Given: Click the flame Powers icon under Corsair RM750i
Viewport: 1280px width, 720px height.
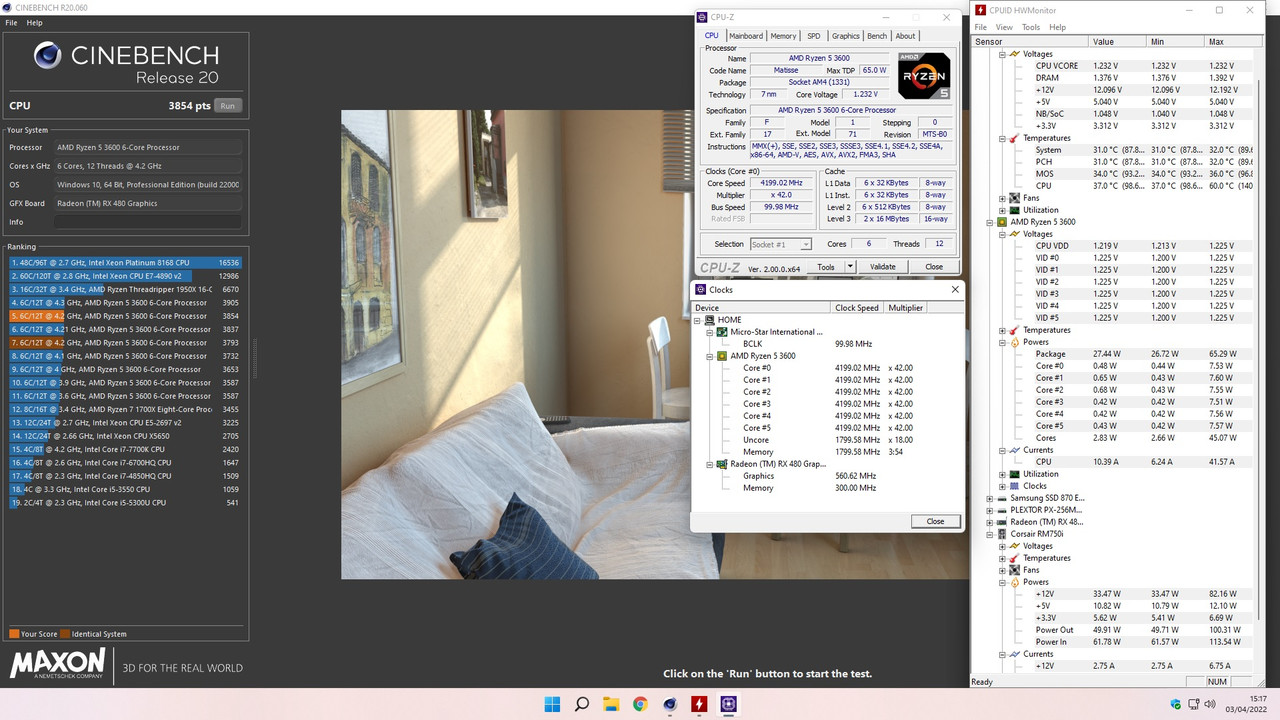Looking at the screenshot, I should [1015, 582].
